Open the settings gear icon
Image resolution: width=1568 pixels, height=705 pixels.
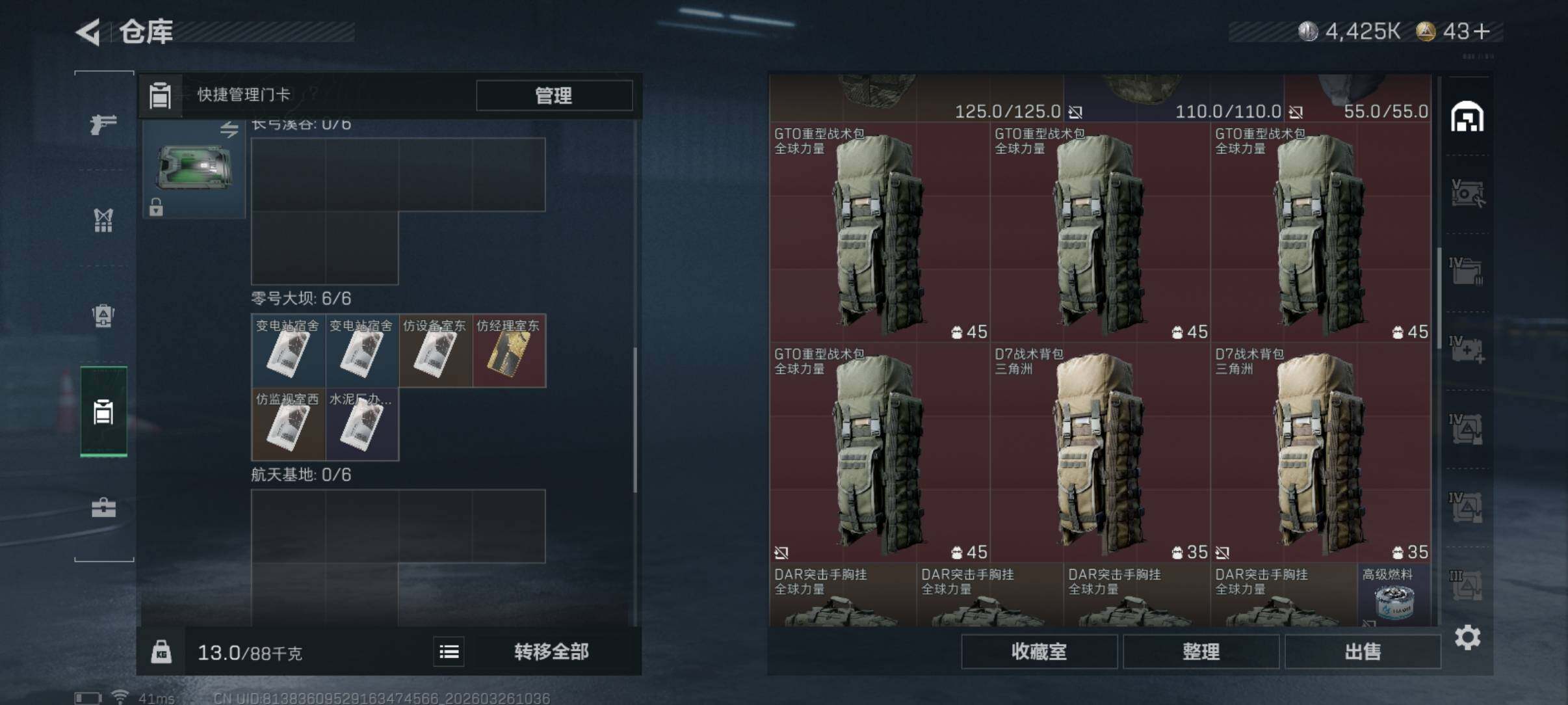(x=1467, y=637)
